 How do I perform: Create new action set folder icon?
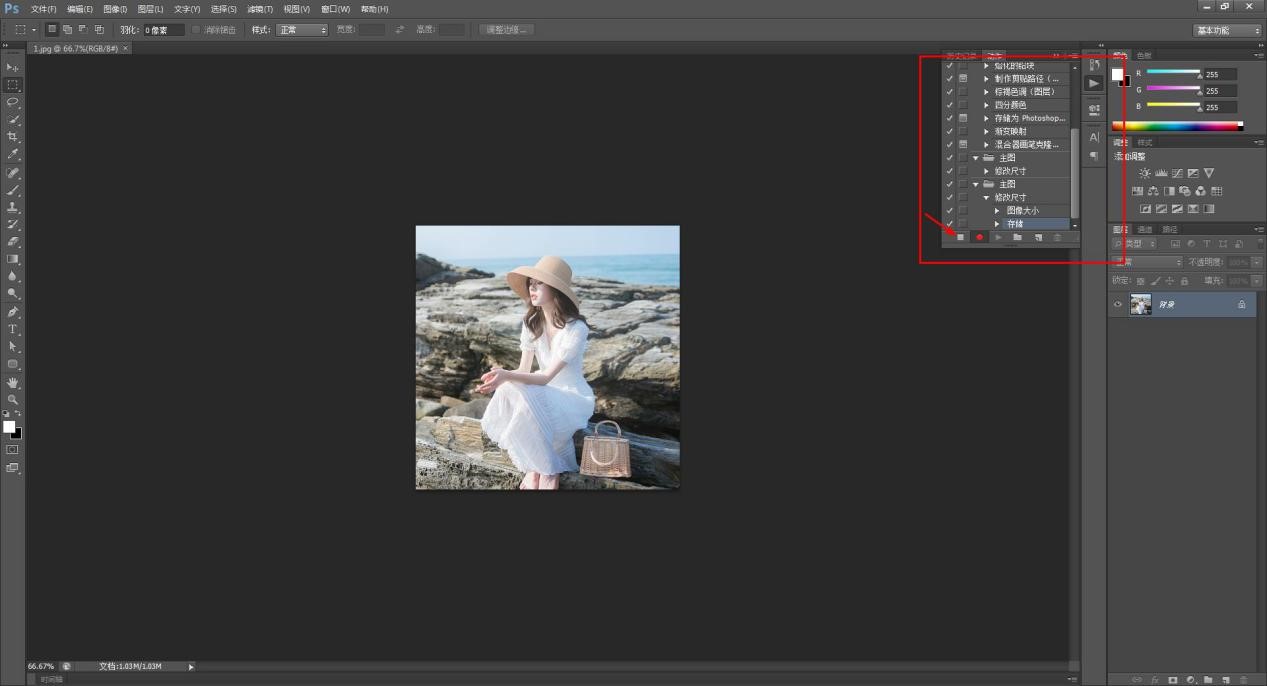click(x=1017, y=237)
